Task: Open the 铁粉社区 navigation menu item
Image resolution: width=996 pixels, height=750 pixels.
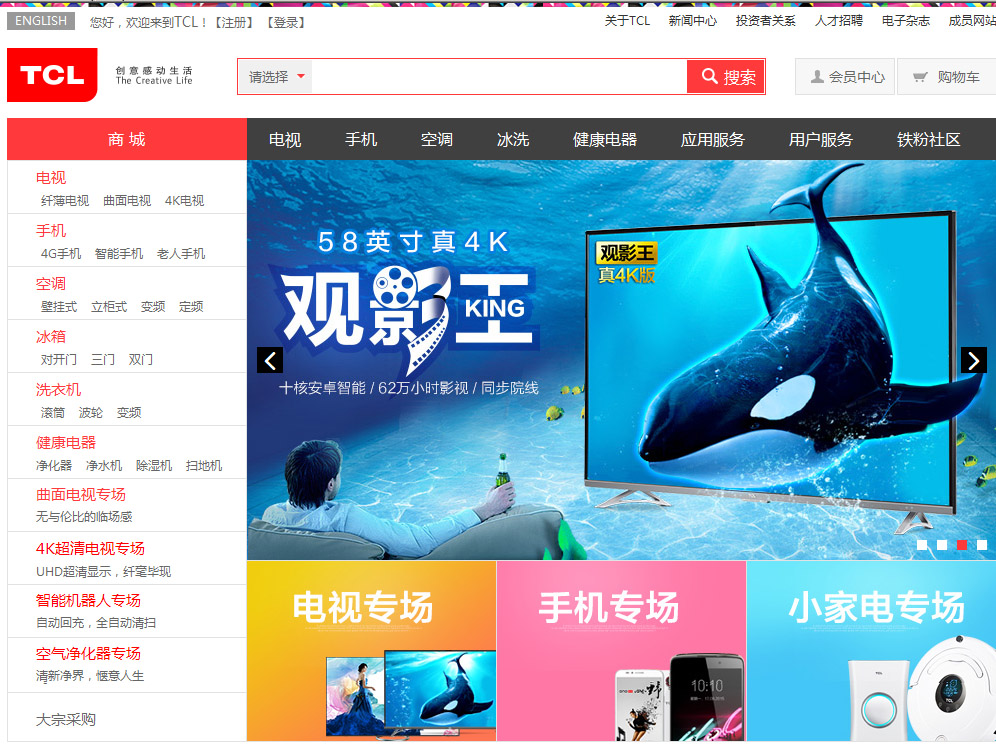Action: (929, 140)
